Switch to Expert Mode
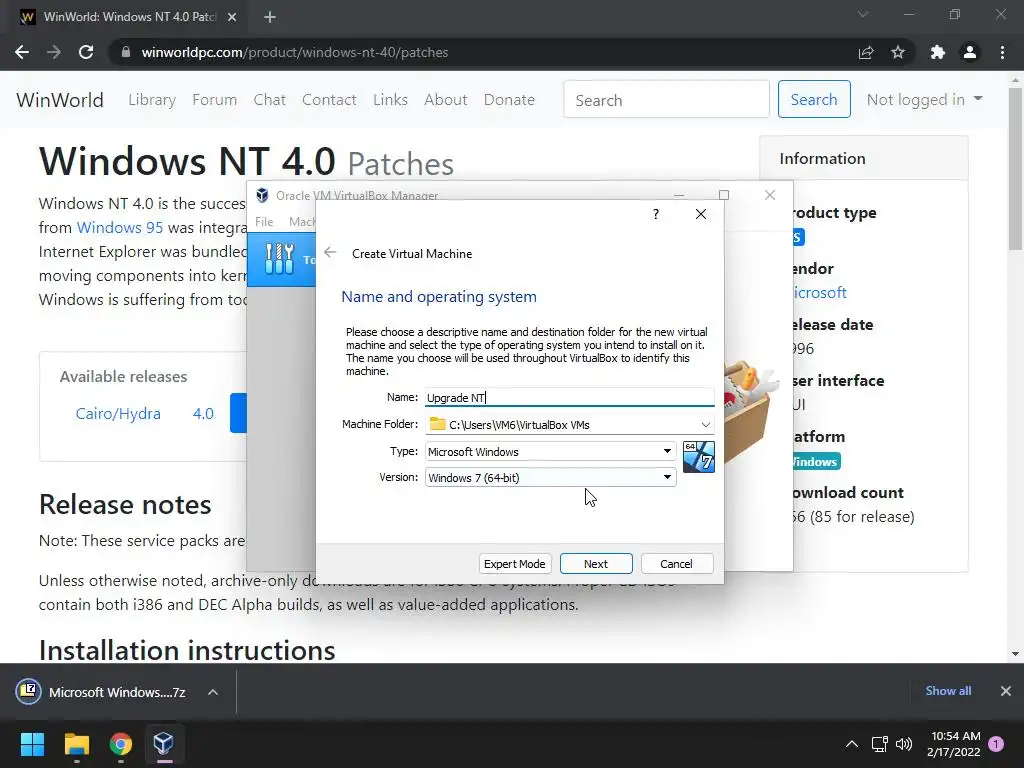Screen dimensions: 1024x768 pyautogui.click(x=515, y=564)
